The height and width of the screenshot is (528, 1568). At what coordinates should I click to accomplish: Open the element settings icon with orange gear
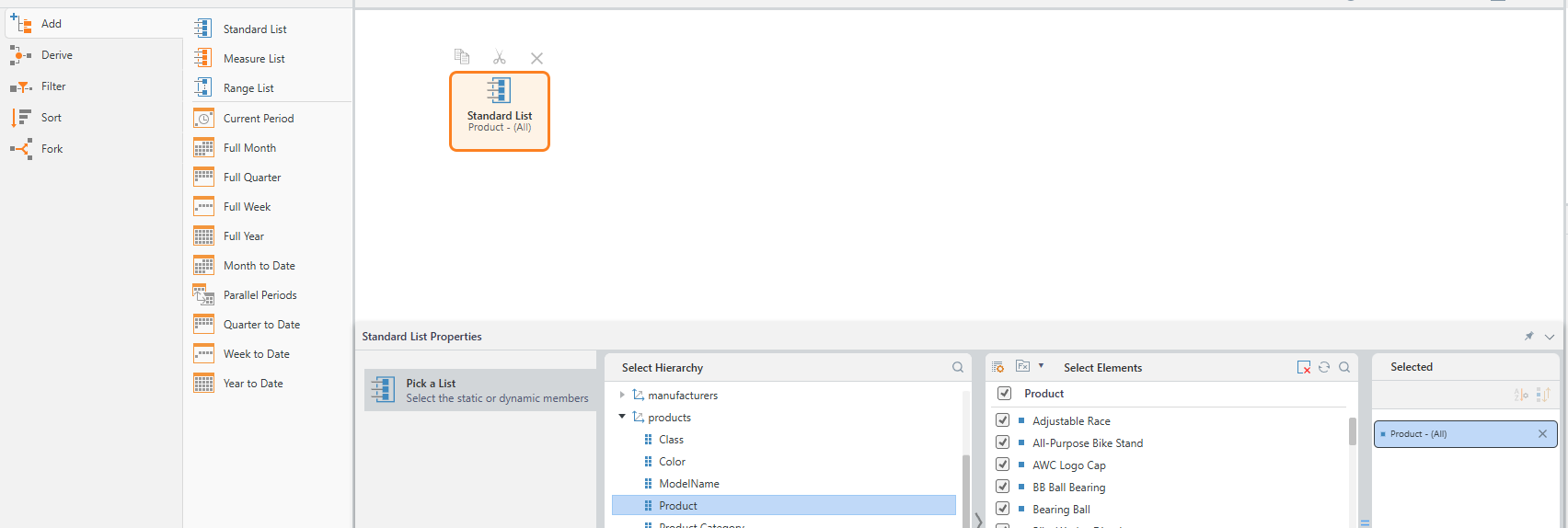pos(998,367)
